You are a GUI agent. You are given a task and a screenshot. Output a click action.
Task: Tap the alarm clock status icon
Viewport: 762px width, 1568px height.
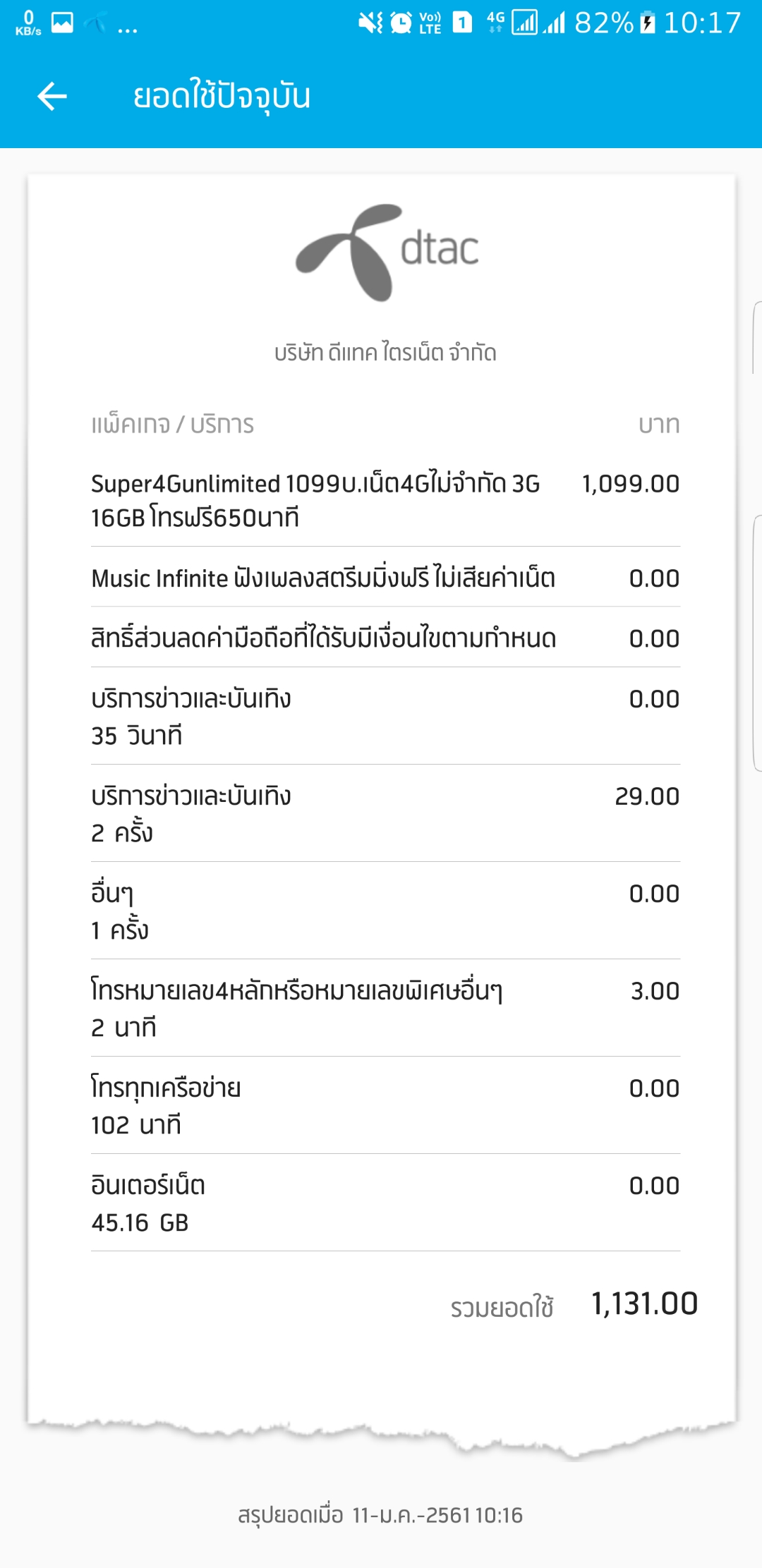[x=401, y=23]
